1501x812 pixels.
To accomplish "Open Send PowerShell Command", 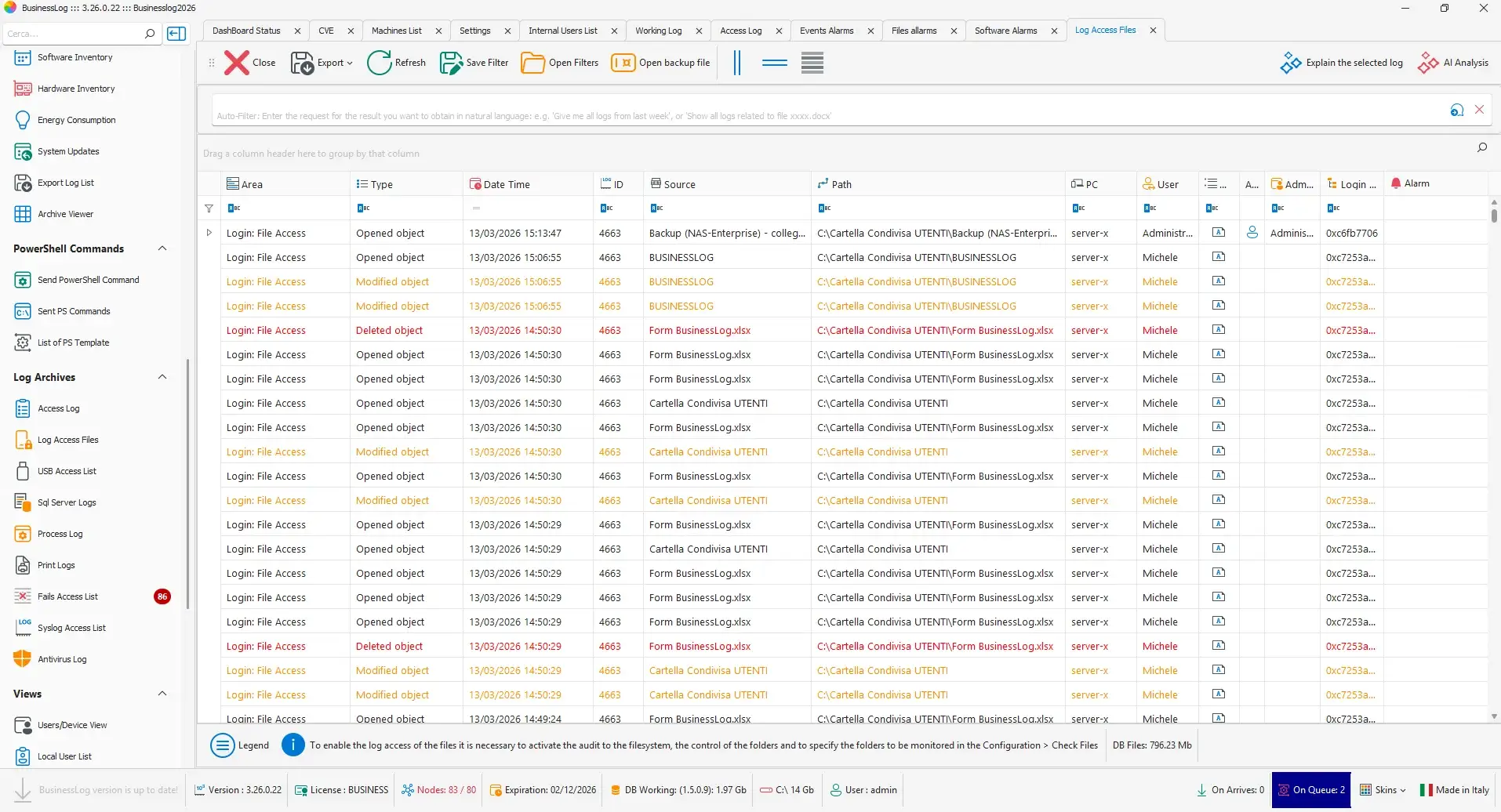I will coord(88,280).
